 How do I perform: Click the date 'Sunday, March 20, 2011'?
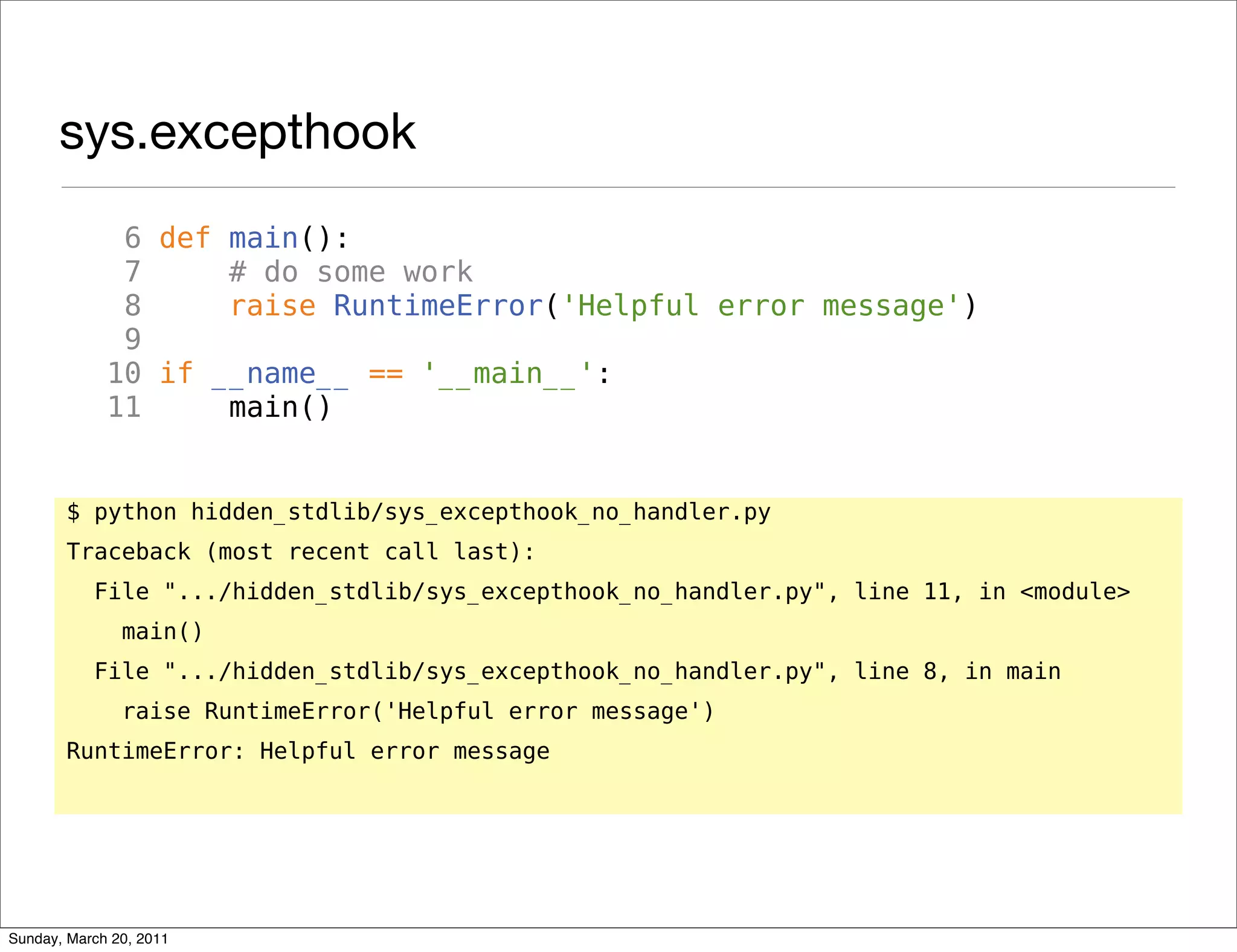(88, 939)
